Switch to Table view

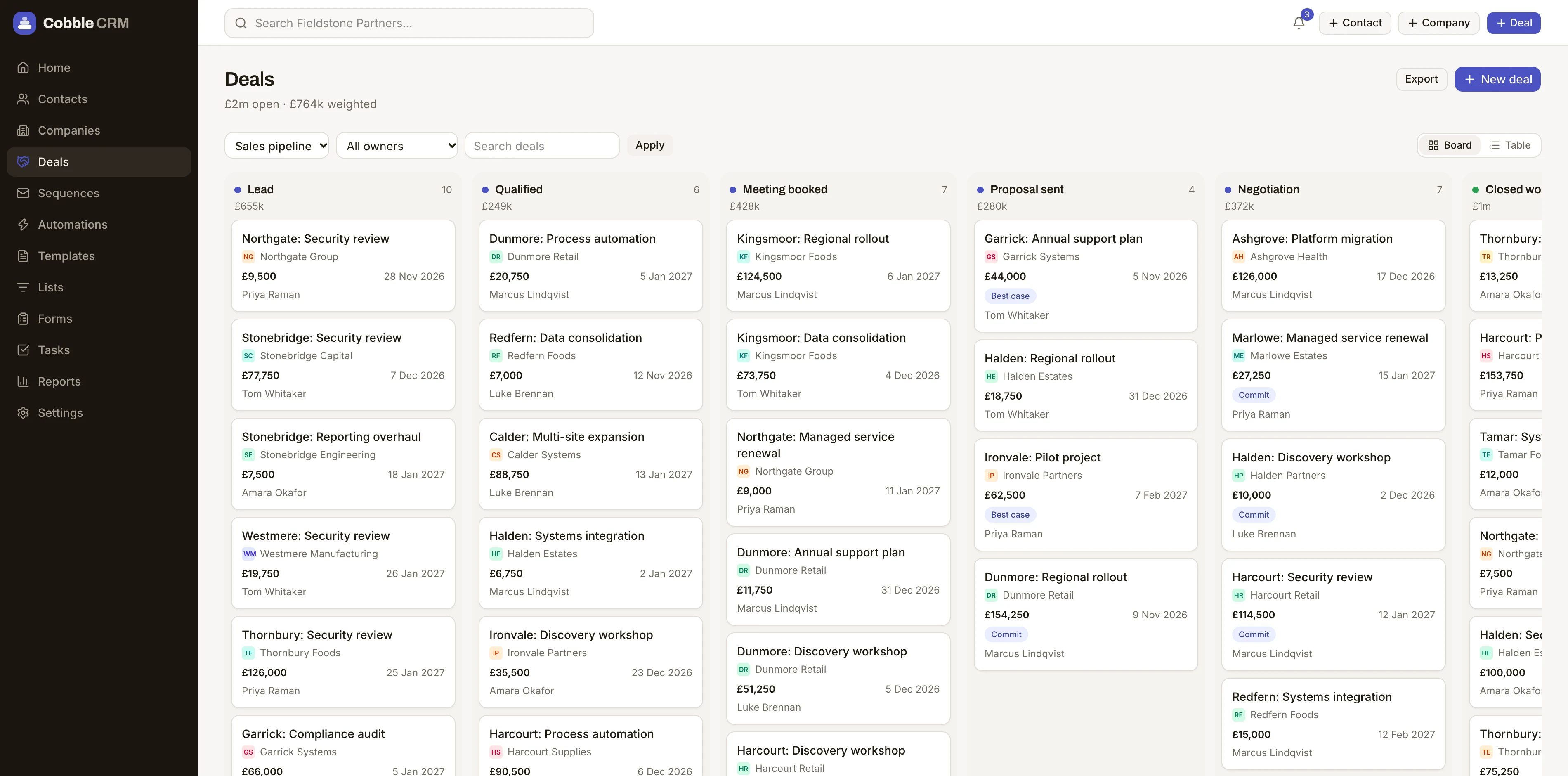coord(1509,146)
